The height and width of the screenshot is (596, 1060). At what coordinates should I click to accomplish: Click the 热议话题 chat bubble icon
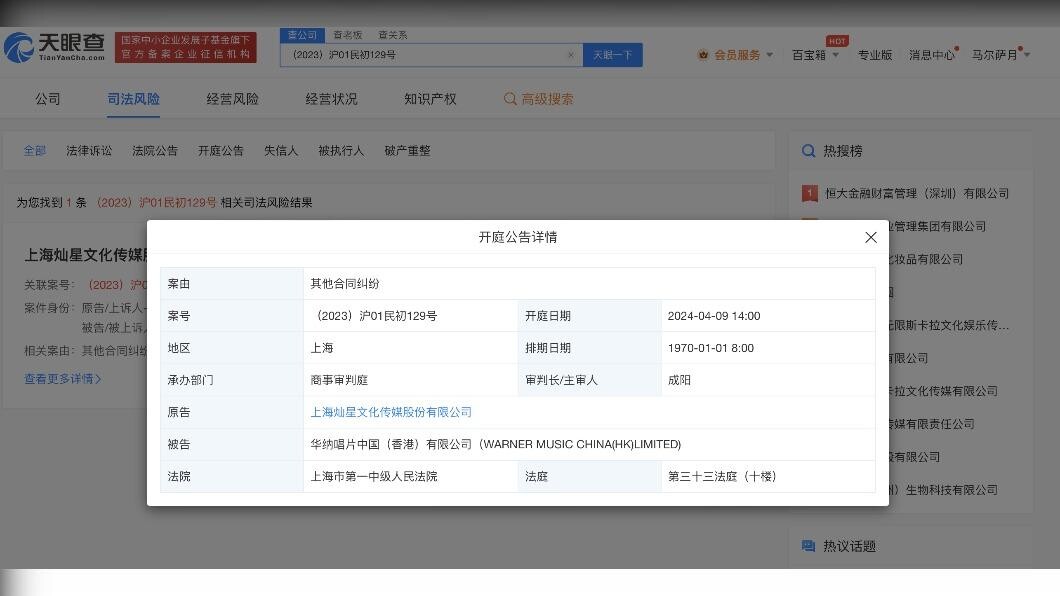808,546
